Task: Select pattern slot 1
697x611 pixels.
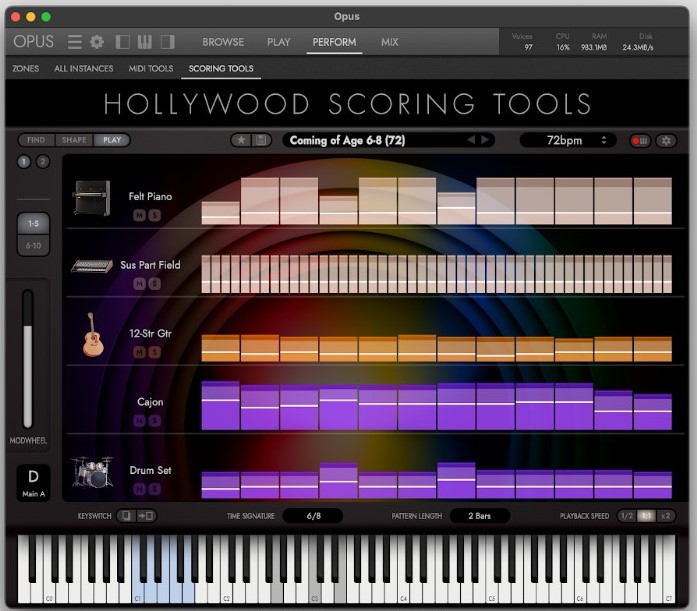Action: pos(24,162)
